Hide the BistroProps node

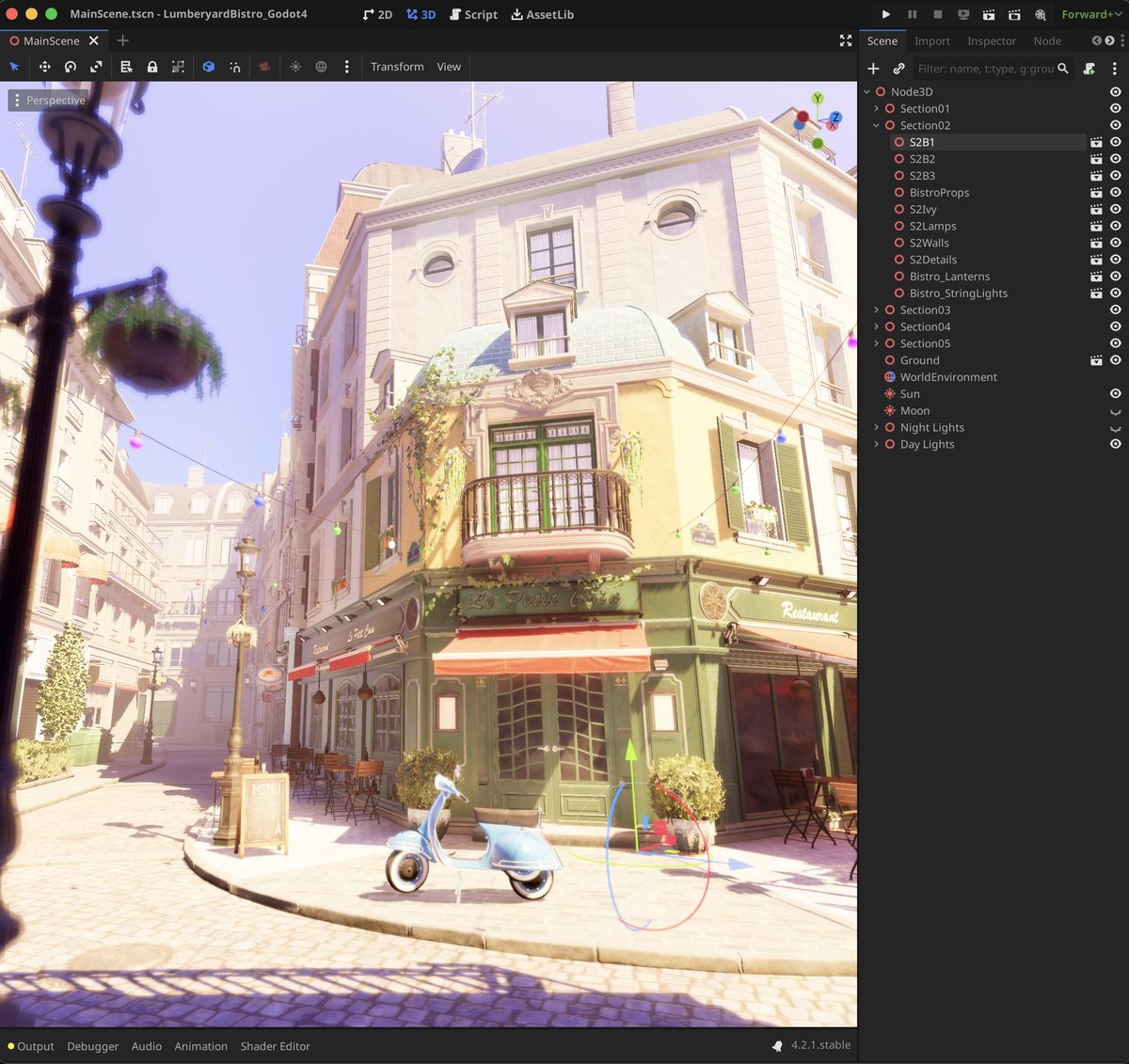click(x=1115, y=192)
